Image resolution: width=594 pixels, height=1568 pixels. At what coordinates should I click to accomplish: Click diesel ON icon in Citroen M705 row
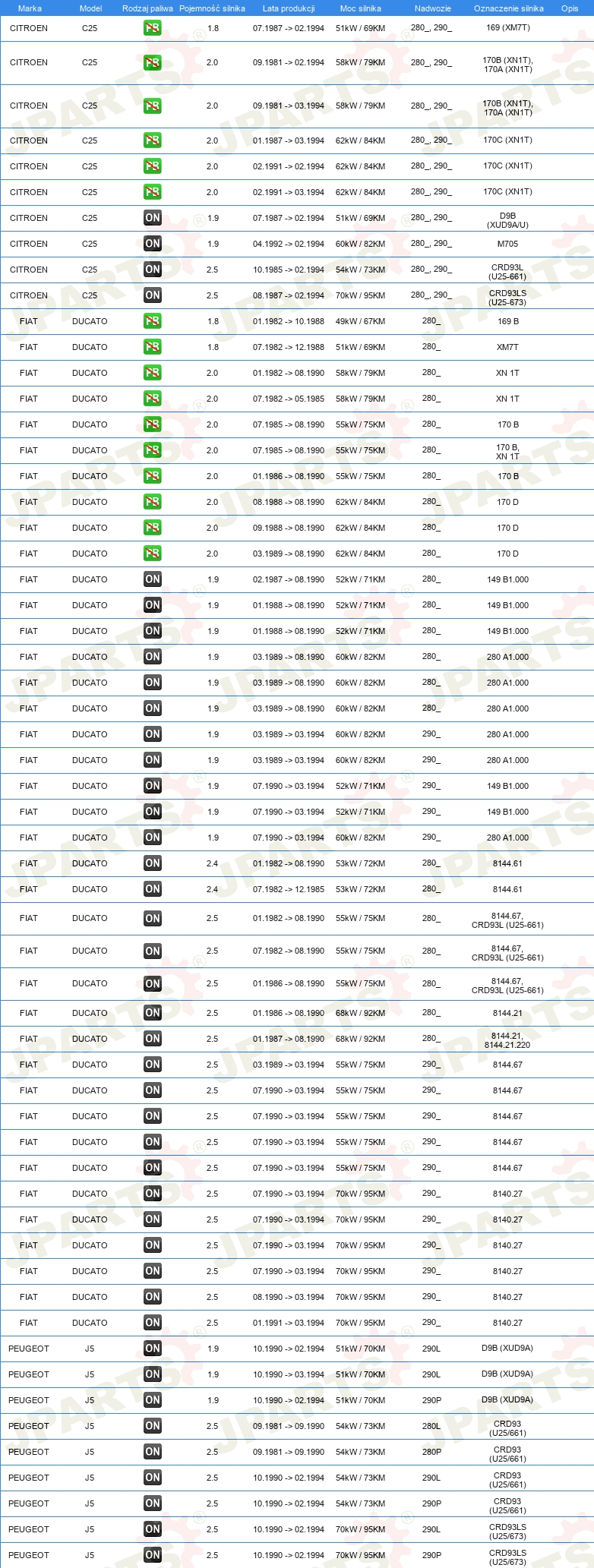click(152, 244)
